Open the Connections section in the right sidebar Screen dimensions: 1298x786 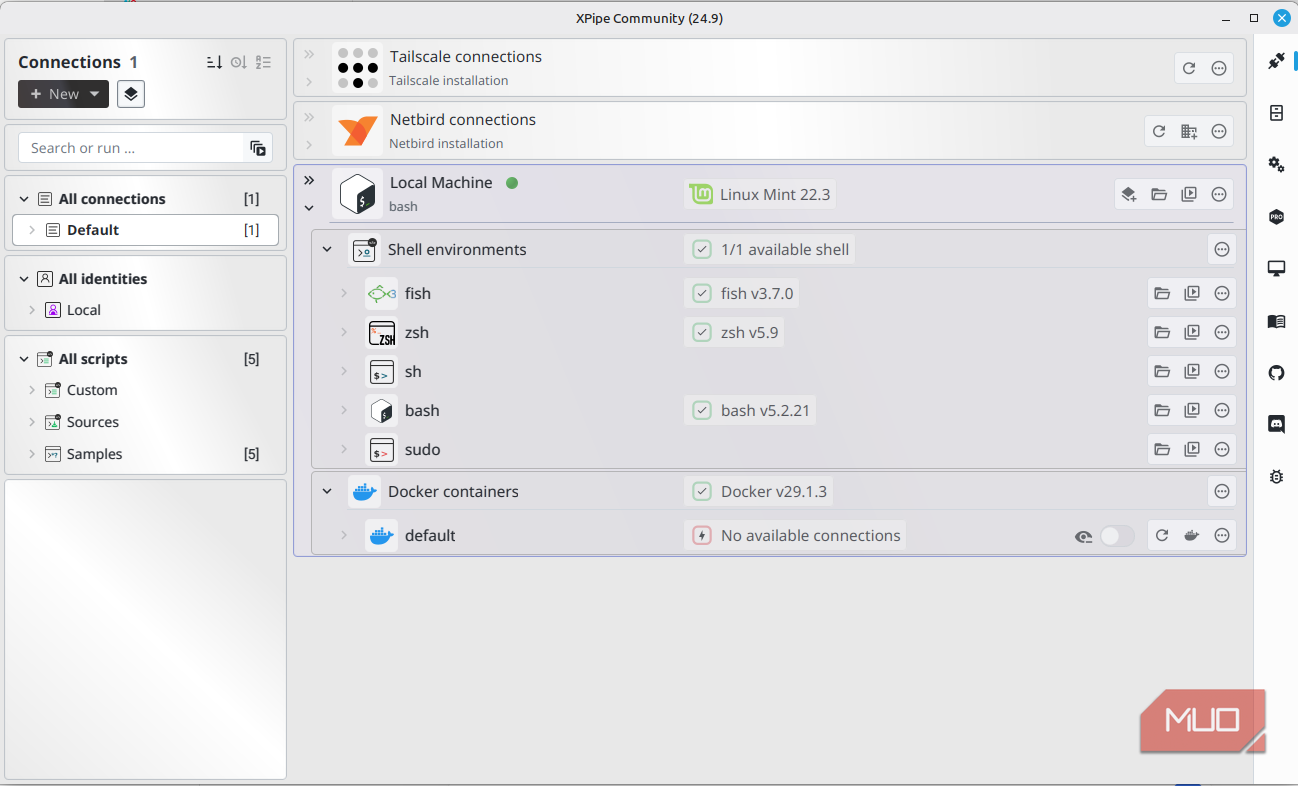click(x=1276, y=60)
